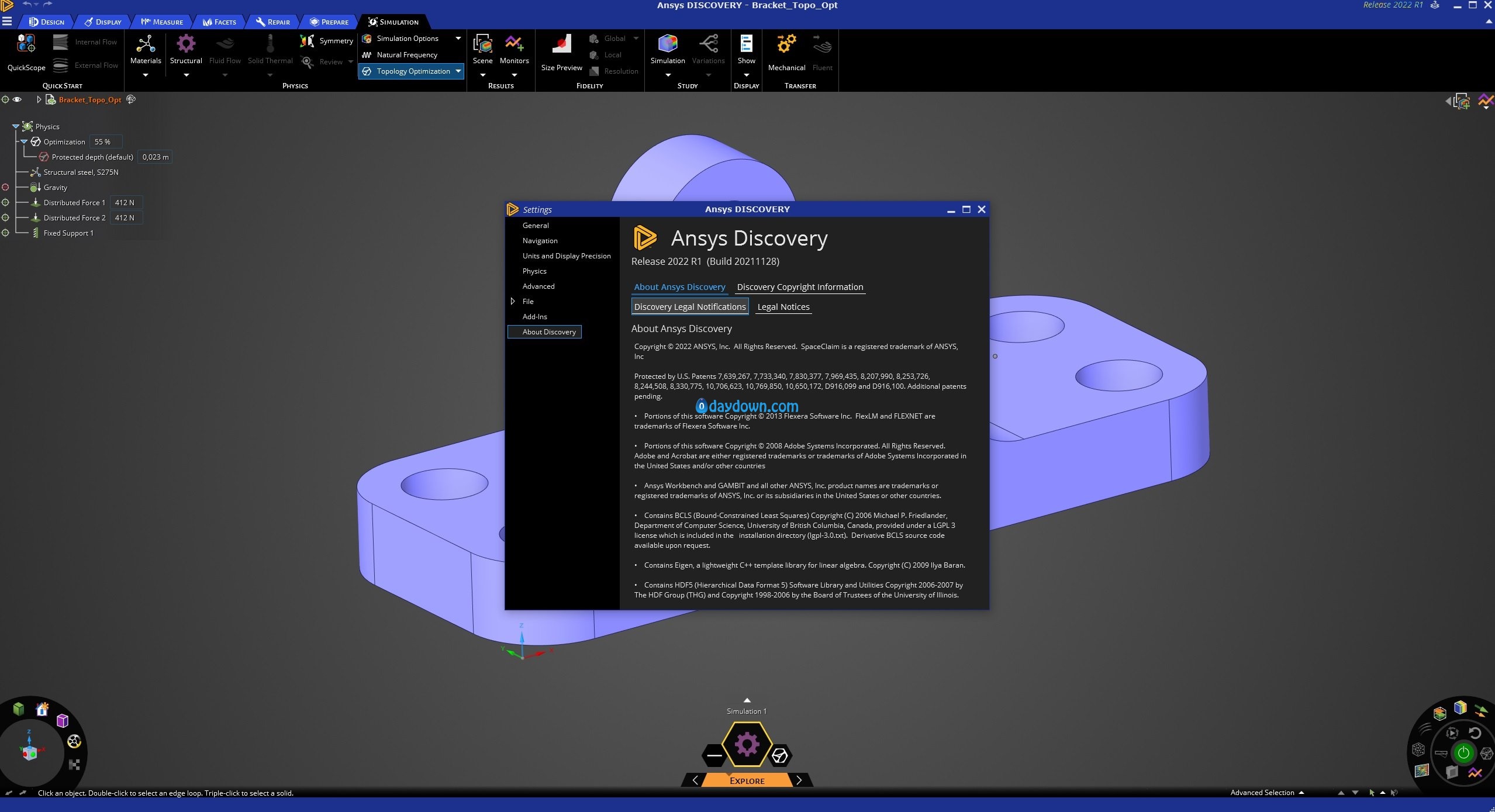Select Units and Display Precision settings
The height and width of the screenshot is (812, 1495).
click(567, 256)
